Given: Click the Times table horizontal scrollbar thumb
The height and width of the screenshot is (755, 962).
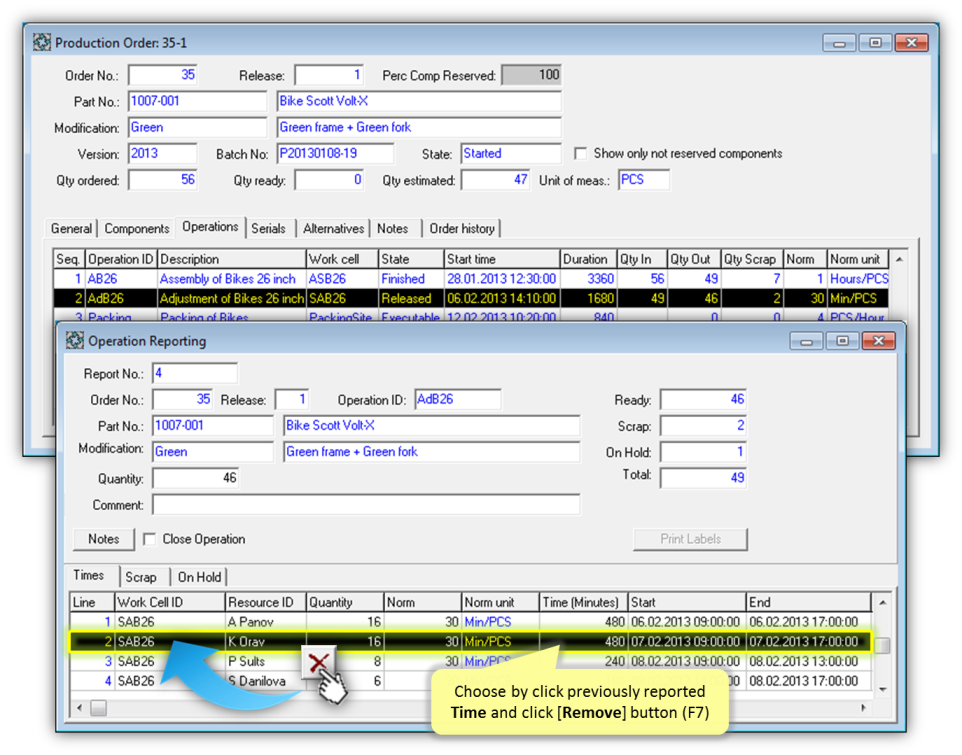Looking at the screenshot, I should coord(98,708).
